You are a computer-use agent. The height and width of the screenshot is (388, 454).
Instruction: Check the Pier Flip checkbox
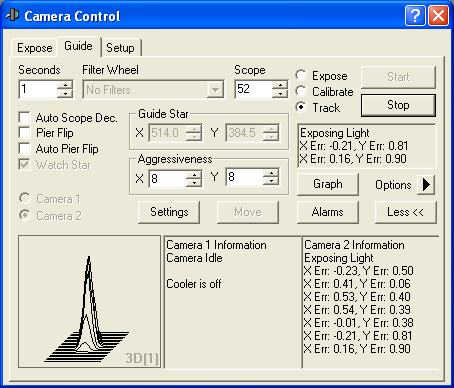click(x=25, y=133)
